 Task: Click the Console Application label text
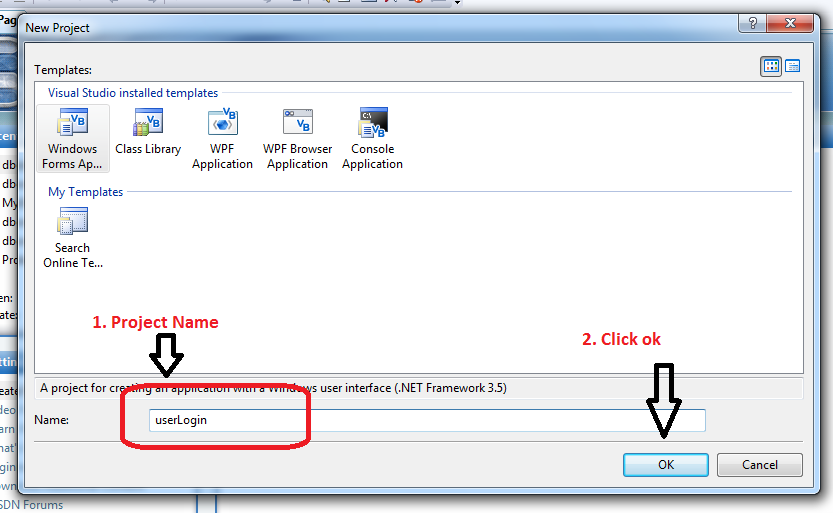click(372, 157)
